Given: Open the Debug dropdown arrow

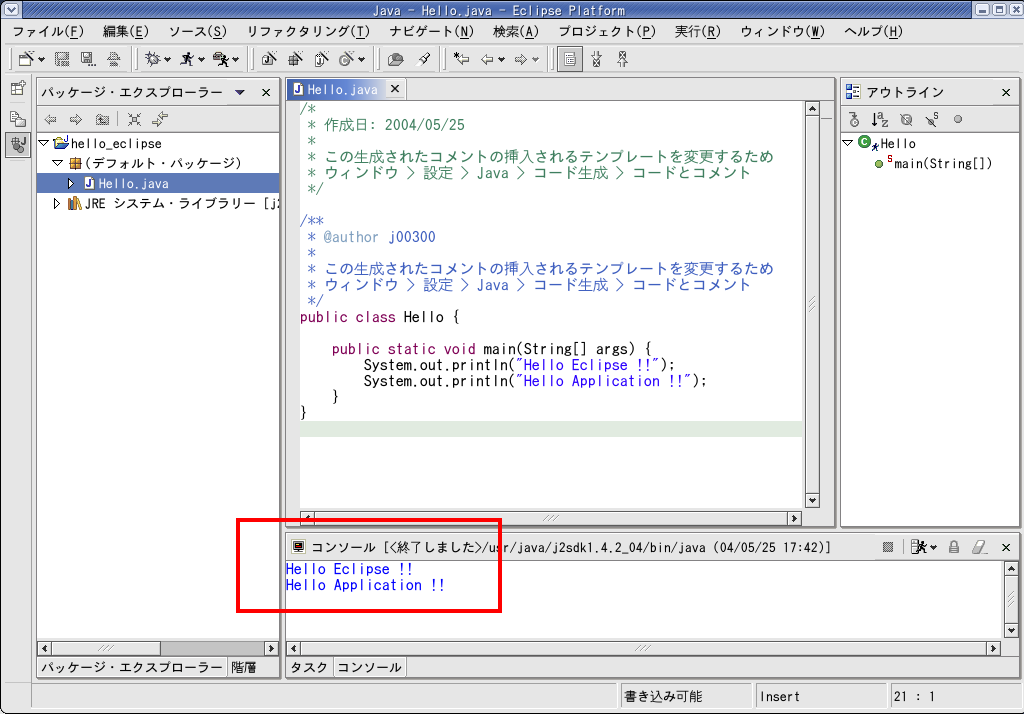Looking at the screenshot, I should click(x=167, y=60).
